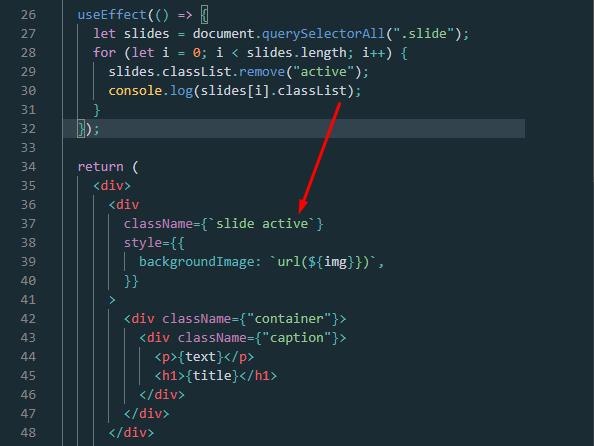
Task: Click the log method call
Action: tap(181, 91)
